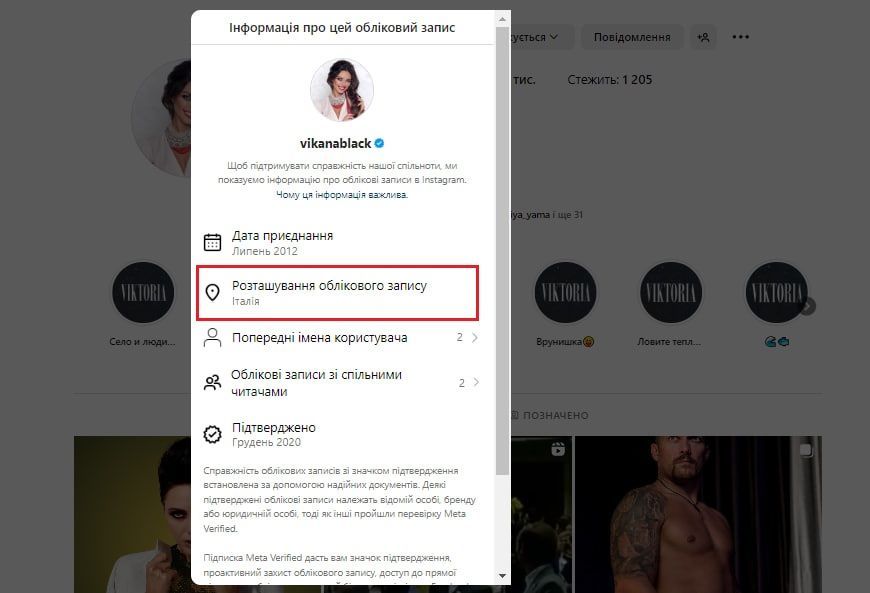Expand Попередні імена користувача chevron

click(x=475, y=337)
